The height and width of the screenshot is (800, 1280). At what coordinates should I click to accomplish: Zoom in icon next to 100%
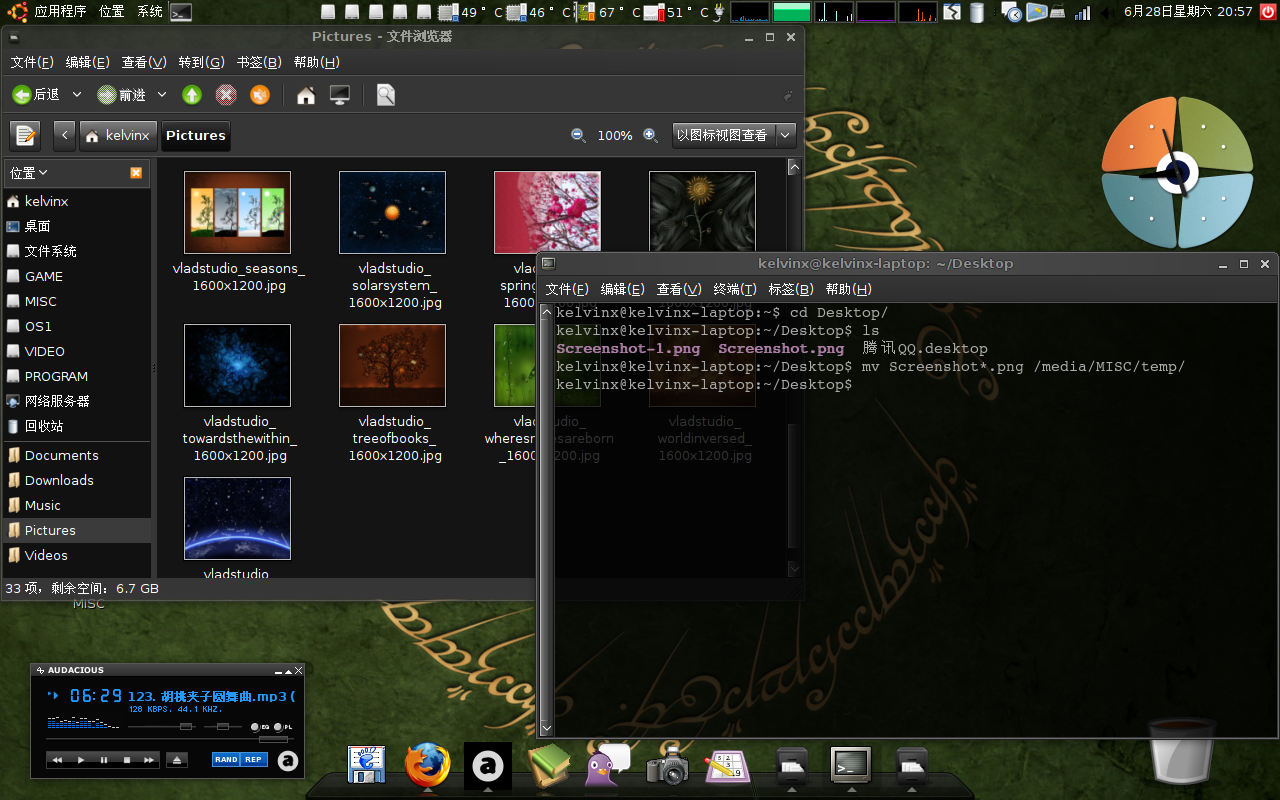pyautogui.click(x=650, y=135)
